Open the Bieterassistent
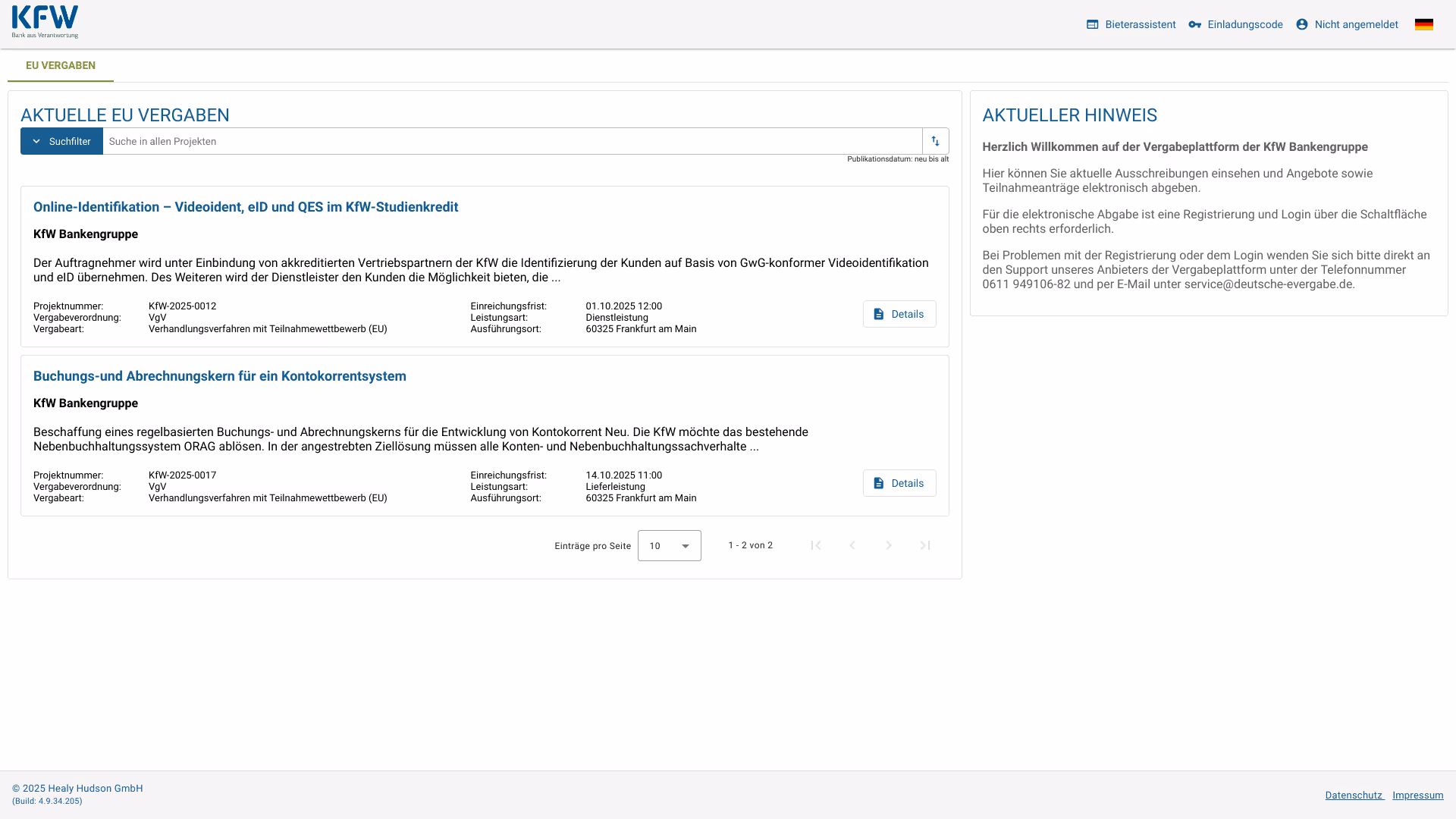1456x819 pixels. point(1131,24)
